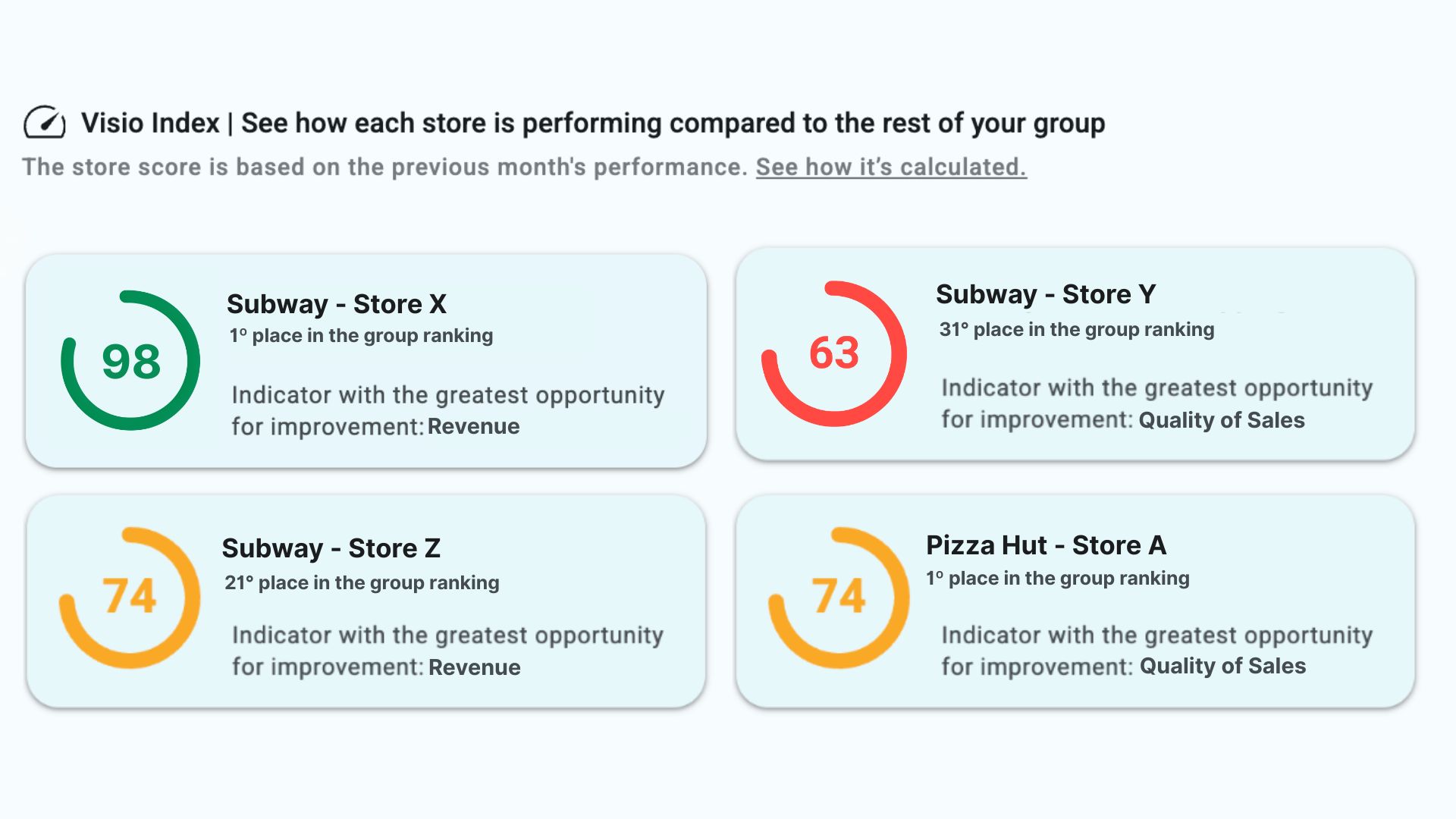
Task: Click Store X's '1° place' ranking text
Action: tap(361, 336)
